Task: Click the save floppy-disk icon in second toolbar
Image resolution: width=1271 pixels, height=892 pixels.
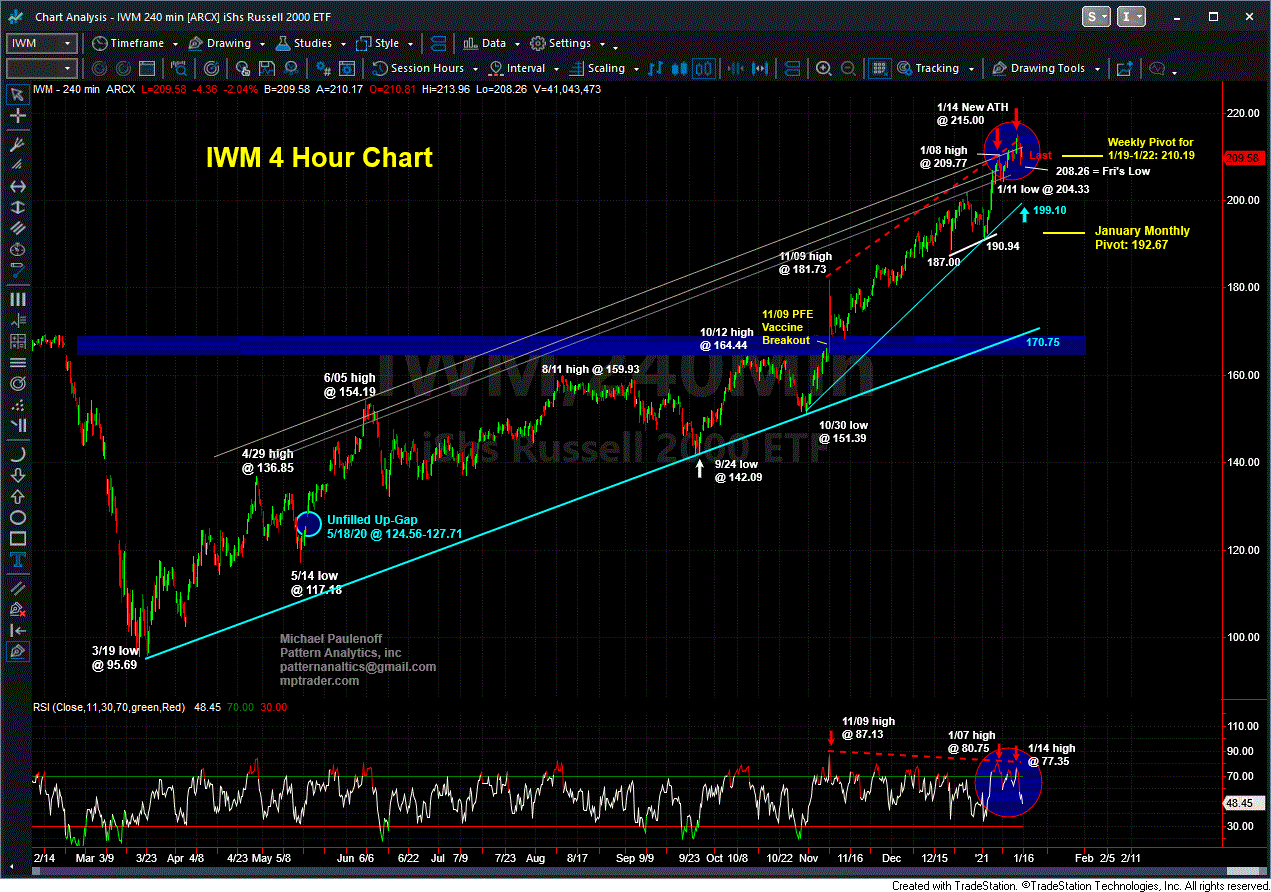Action: click(x=267, y=68)
